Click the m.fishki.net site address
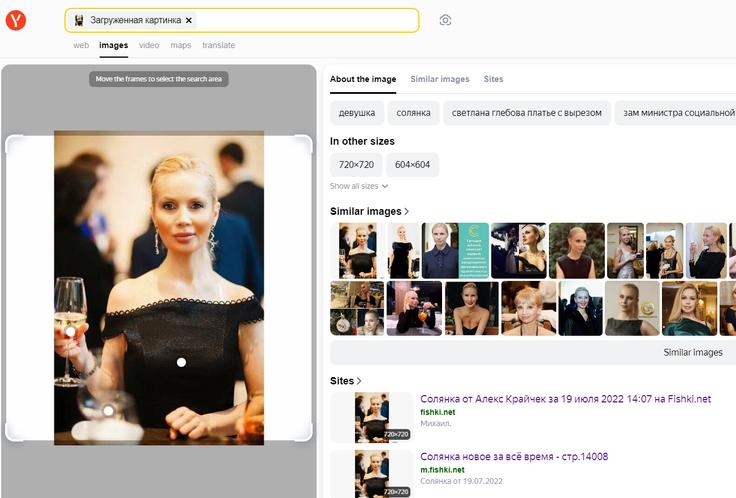 (x=442, y=470)
